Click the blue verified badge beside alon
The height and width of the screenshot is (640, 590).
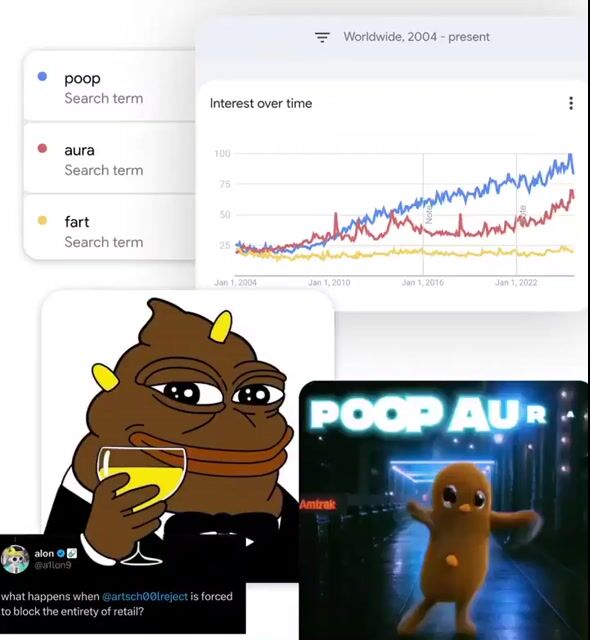61,553
